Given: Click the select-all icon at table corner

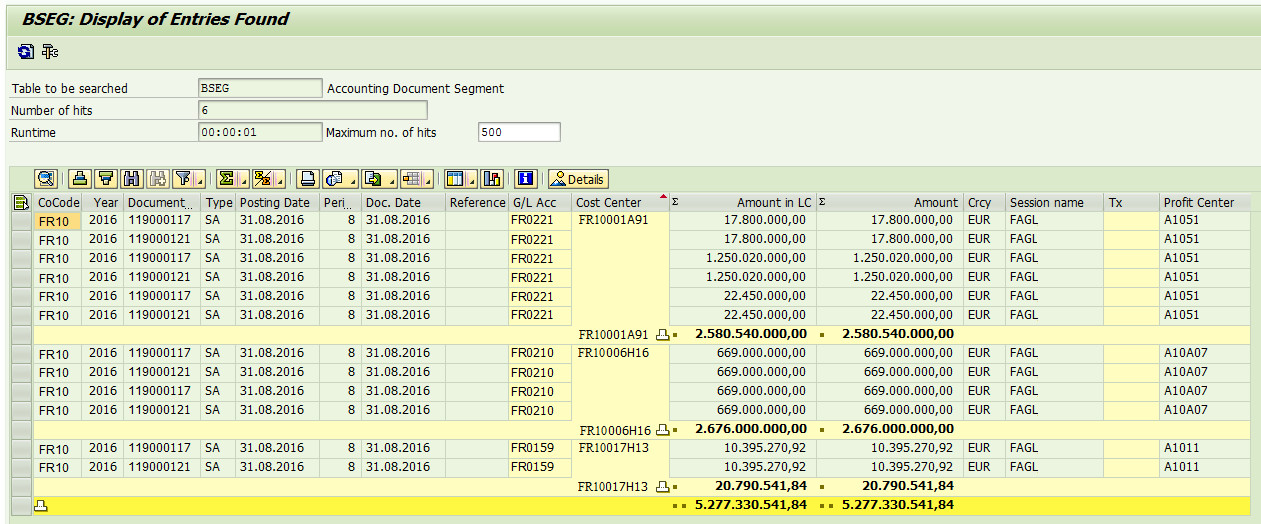Looking at the screenshot, I should (20, 203).
